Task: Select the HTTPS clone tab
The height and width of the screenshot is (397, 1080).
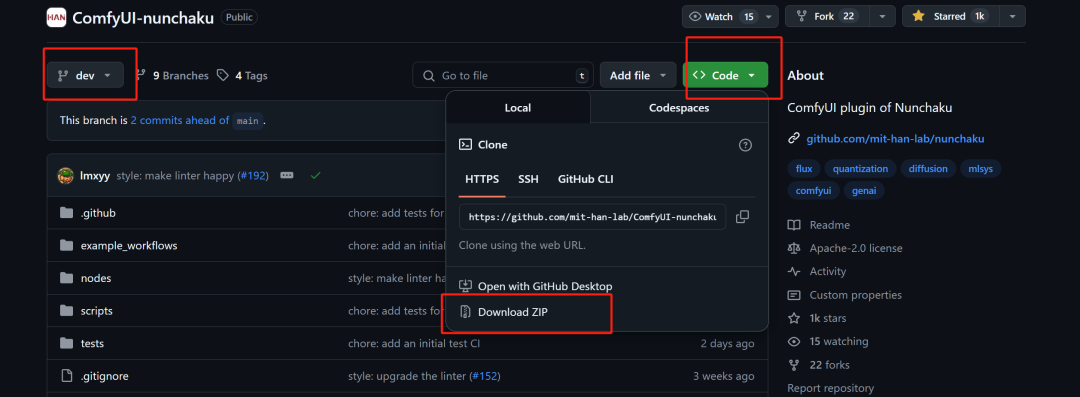Action: click(x=482, y=179)
